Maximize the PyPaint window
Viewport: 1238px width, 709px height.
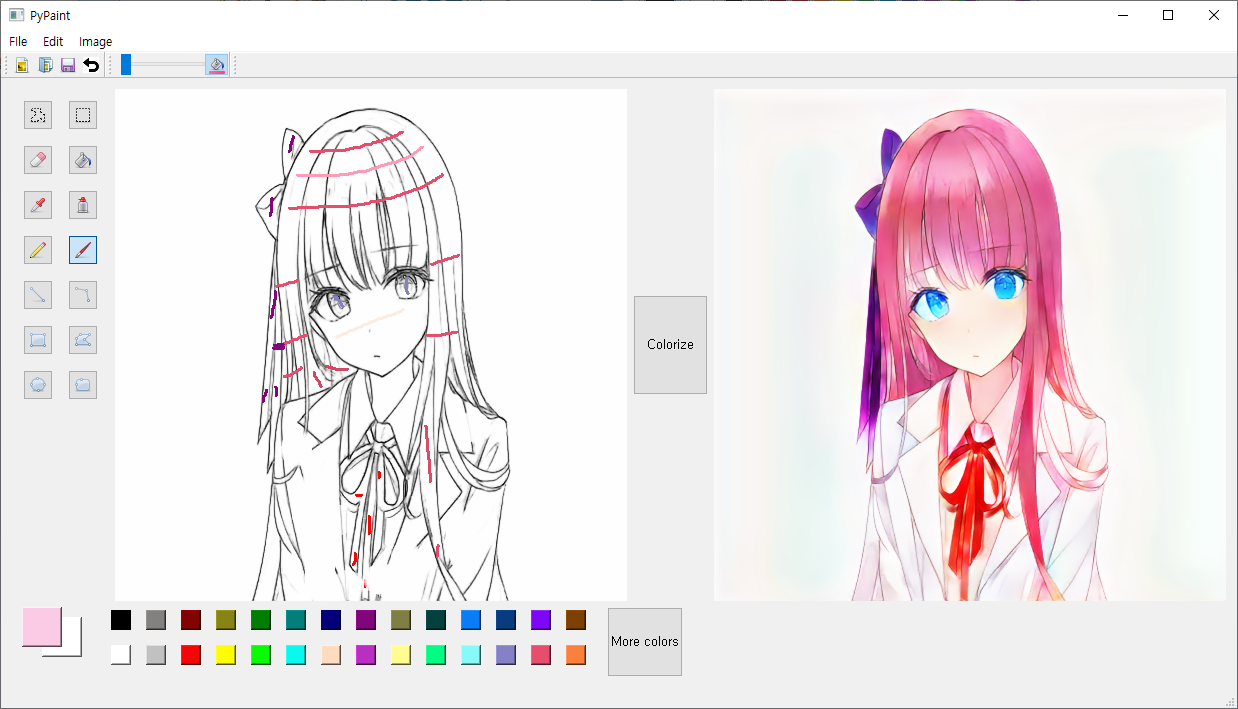coord(1168,15)
